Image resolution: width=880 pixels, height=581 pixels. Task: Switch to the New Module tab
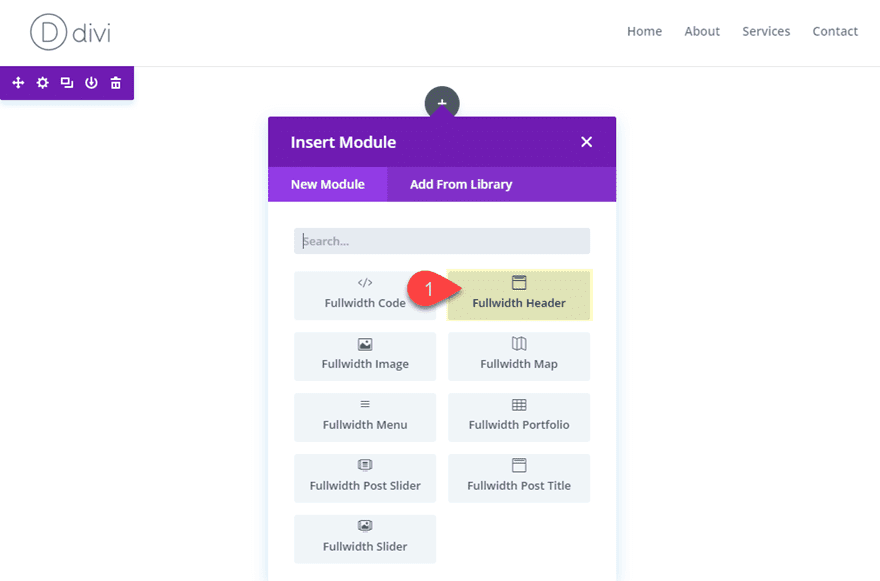coord(327,184)
